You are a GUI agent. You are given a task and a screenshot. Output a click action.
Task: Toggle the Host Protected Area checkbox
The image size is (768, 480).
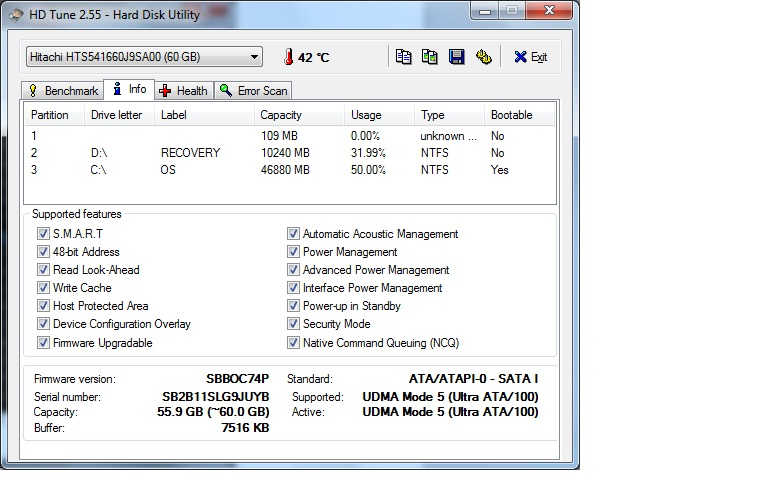click(43, 306)
